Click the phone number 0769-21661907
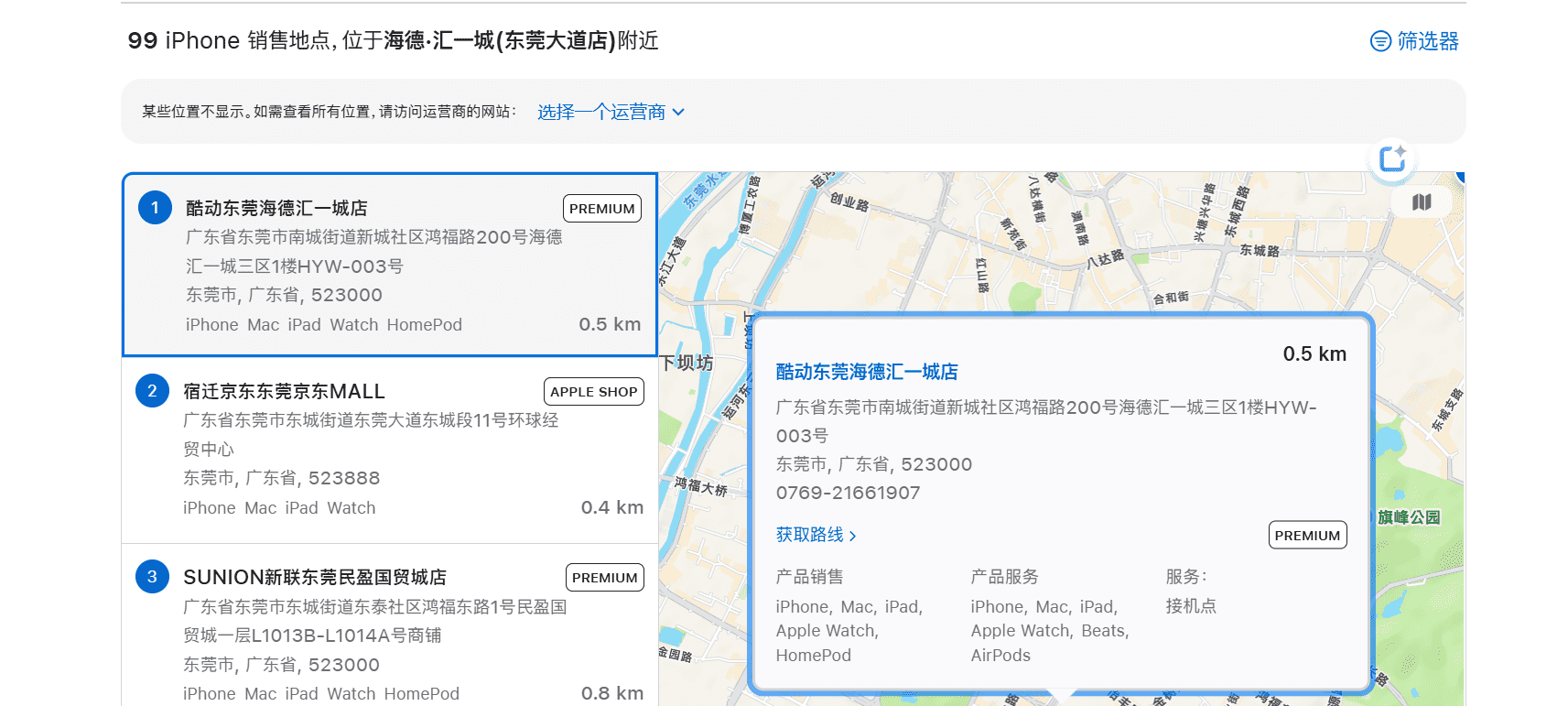 tap(848, 493)
